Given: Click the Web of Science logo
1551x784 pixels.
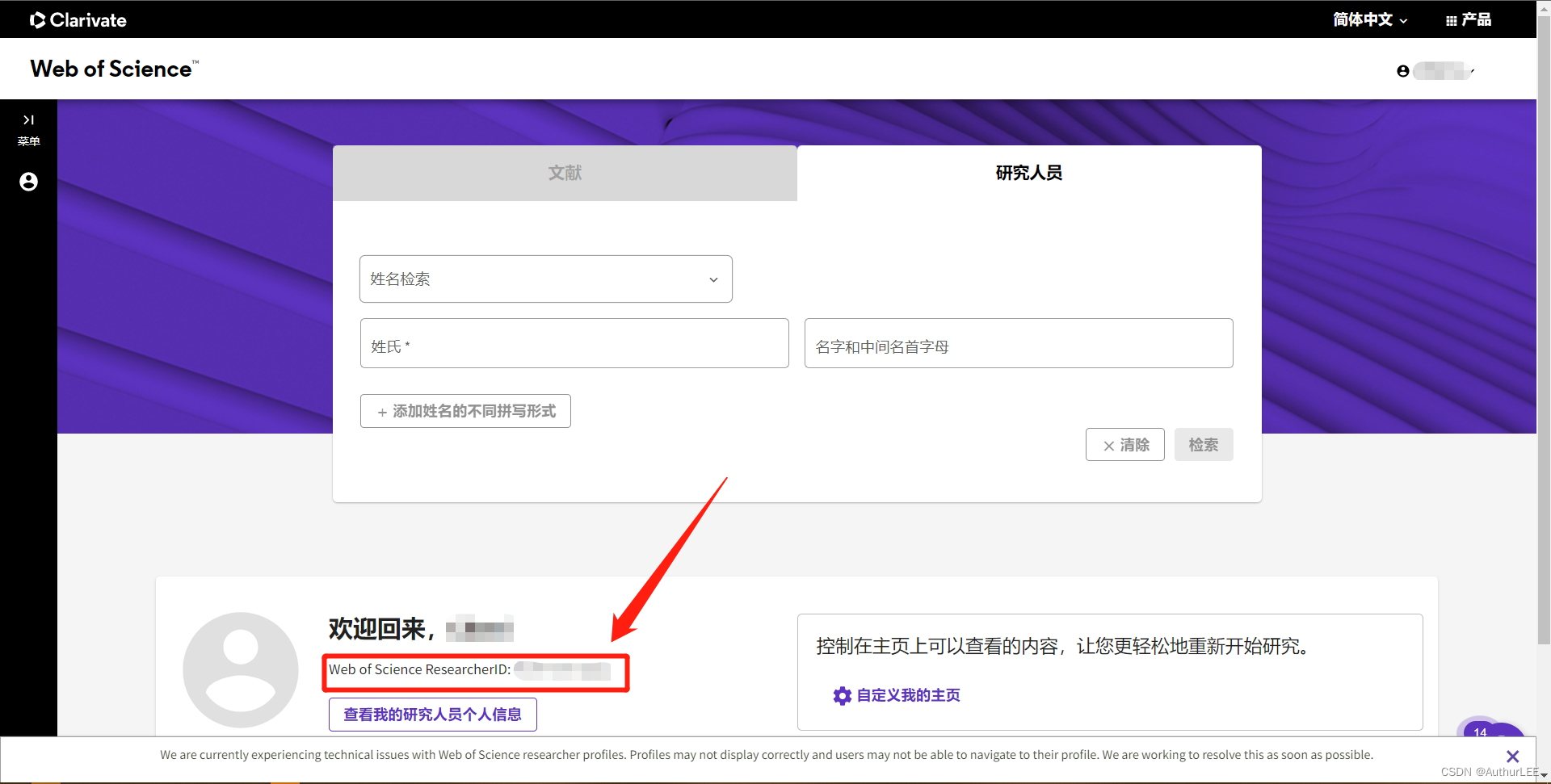Looking at the screenshot, I should pyautogui.click(x=113, y=68).
